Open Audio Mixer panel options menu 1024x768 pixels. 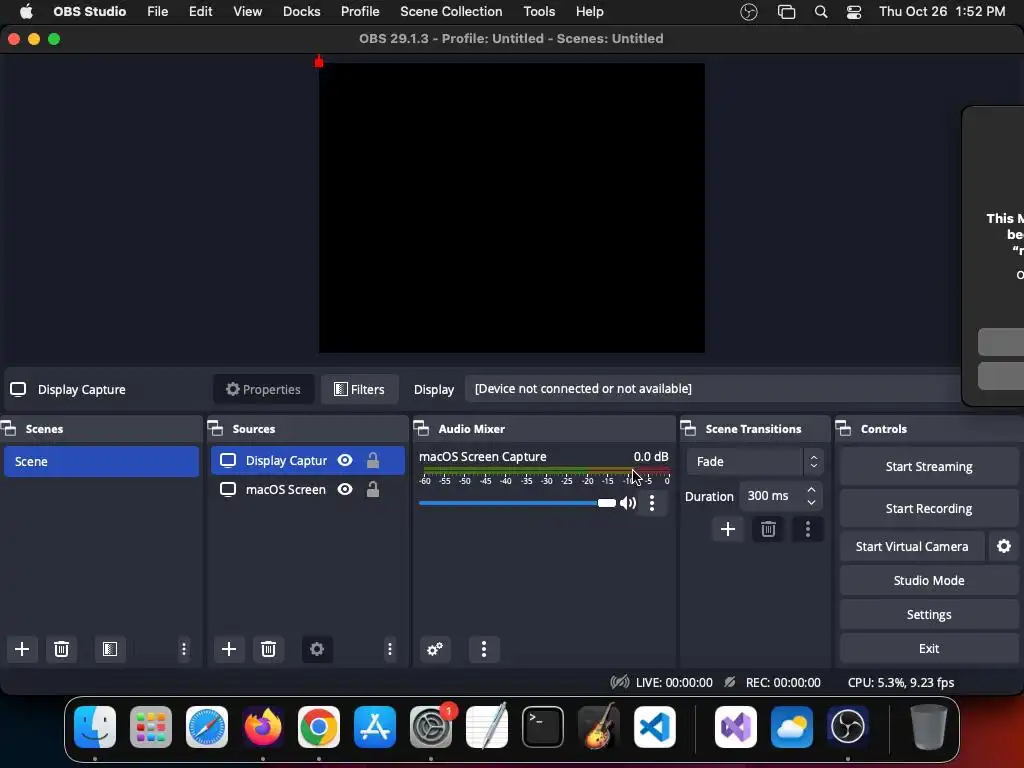coord(484,649)
